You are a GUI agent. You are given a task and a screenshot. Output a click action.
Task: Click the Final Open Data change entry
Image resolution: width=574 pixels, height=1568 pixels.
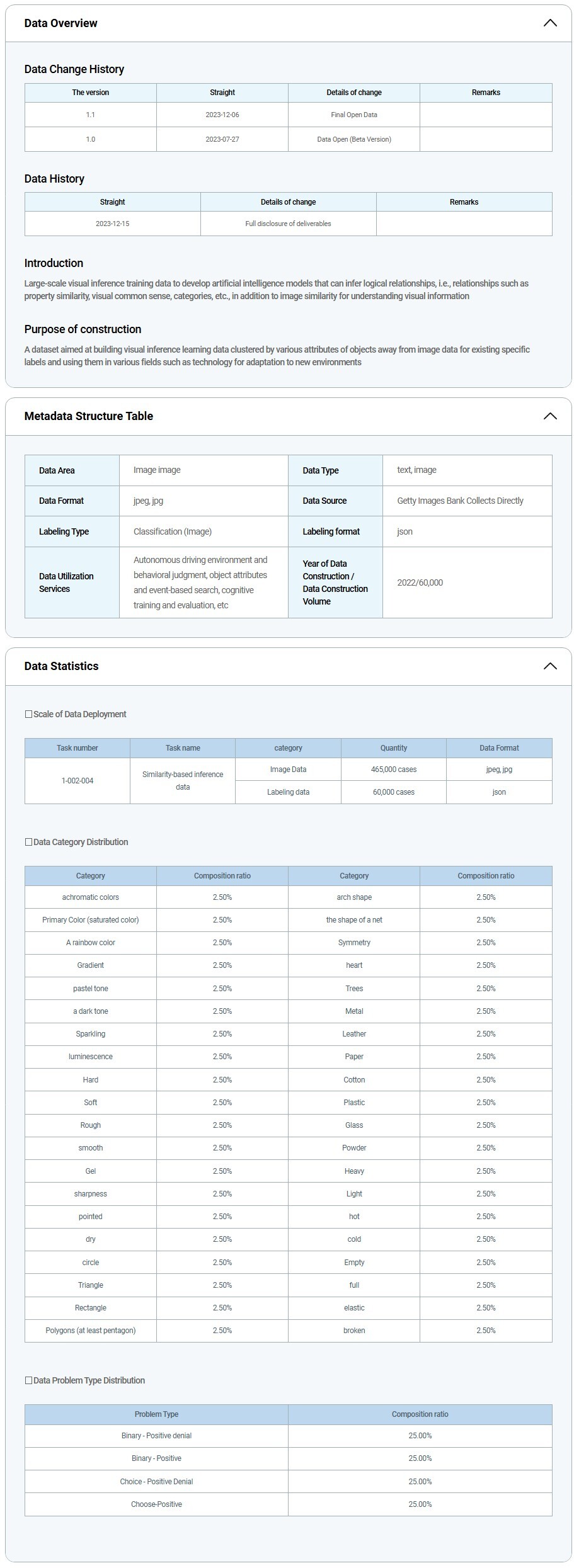point(353,115)
